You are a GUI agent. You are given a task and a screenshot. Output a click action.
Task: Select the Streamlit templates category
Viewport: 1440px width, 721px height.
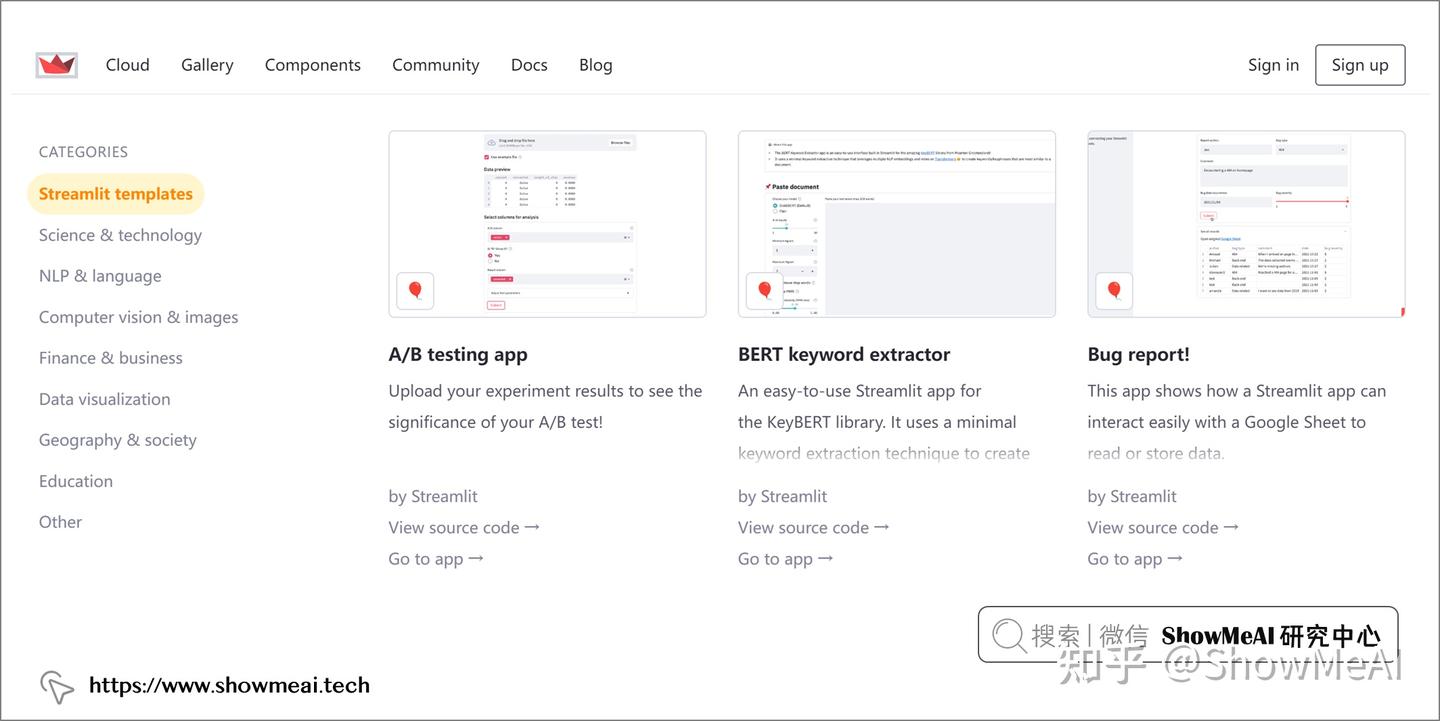click(116, 194)
